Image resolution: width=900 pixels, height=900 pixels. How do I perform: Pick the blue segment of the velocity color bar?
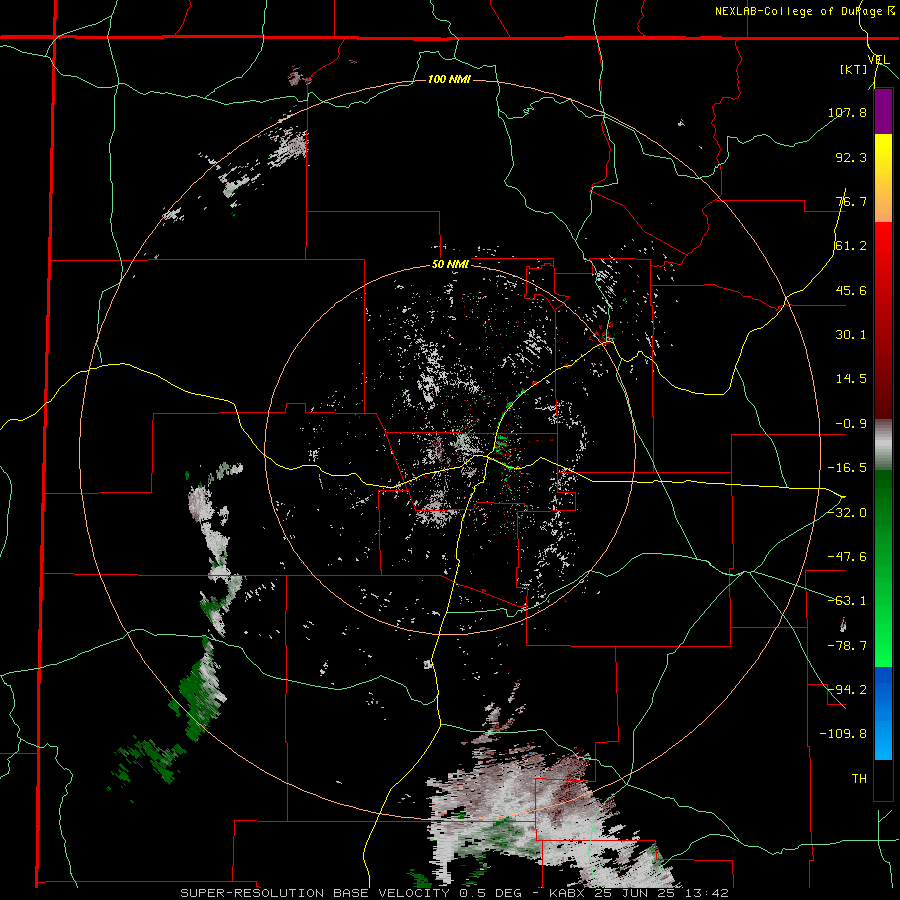coord(883,713)
